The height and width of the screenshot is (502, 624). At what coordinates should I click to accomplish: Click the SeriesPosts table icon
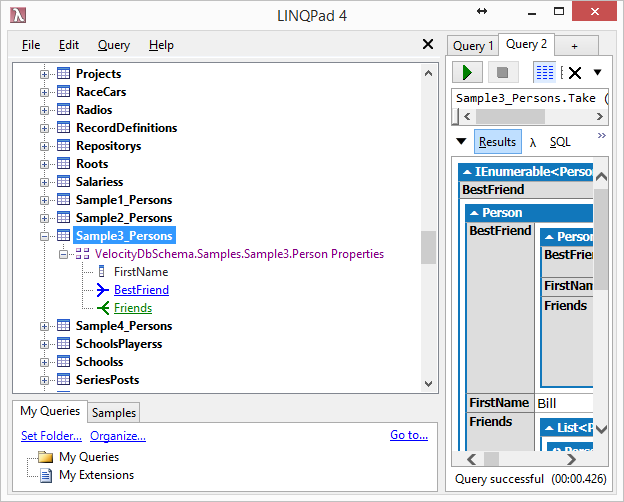[63, 379]
